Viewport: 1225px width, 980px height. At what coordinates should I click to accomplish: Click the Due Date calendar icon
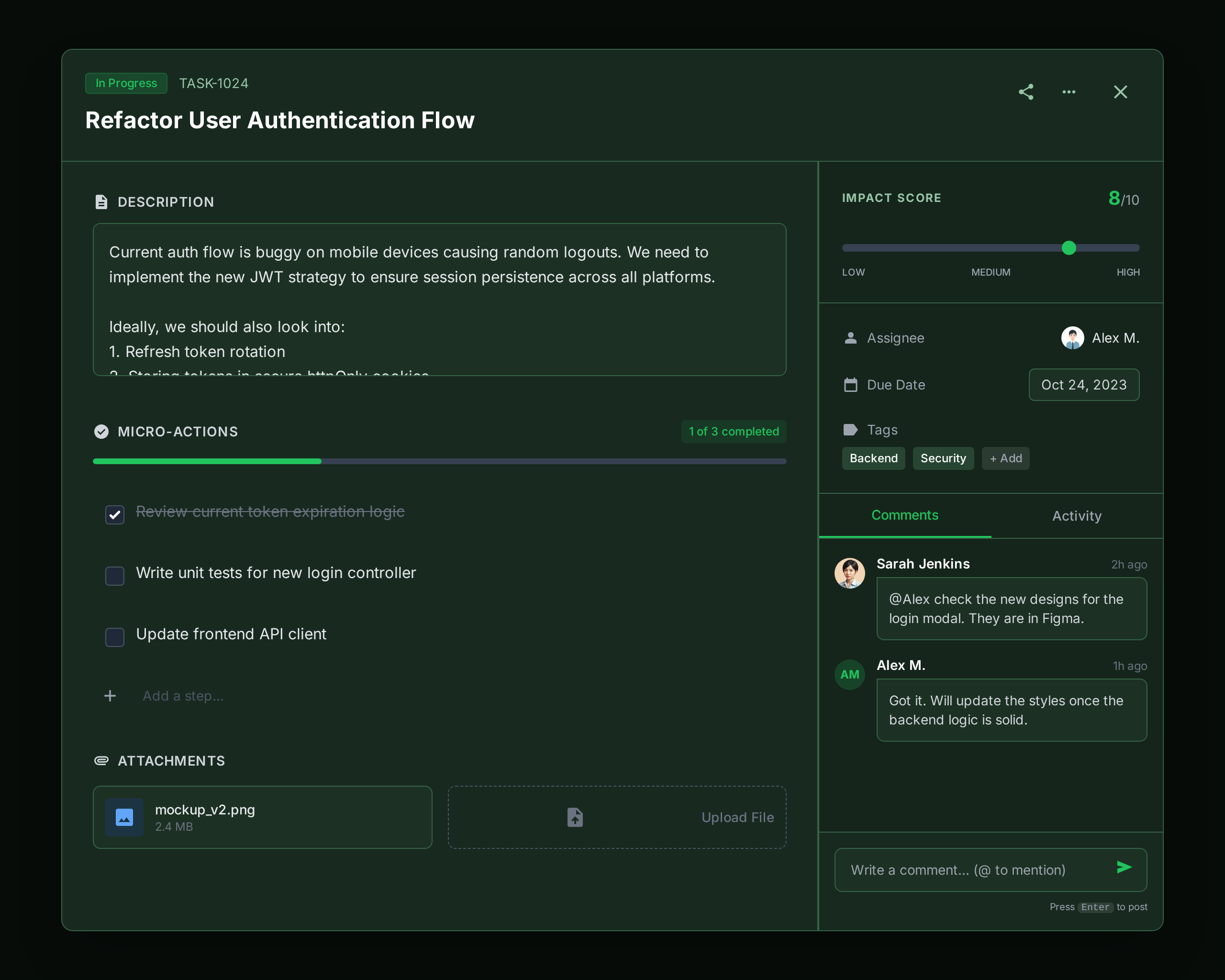pos(851,385)
